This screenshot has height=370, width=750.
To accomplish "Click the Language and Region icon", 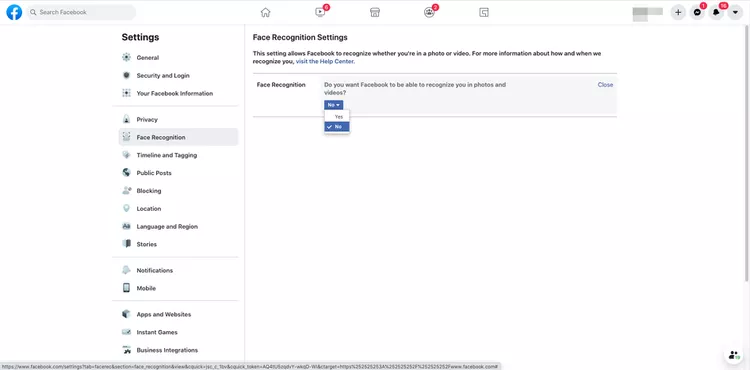I will (126, 226).
